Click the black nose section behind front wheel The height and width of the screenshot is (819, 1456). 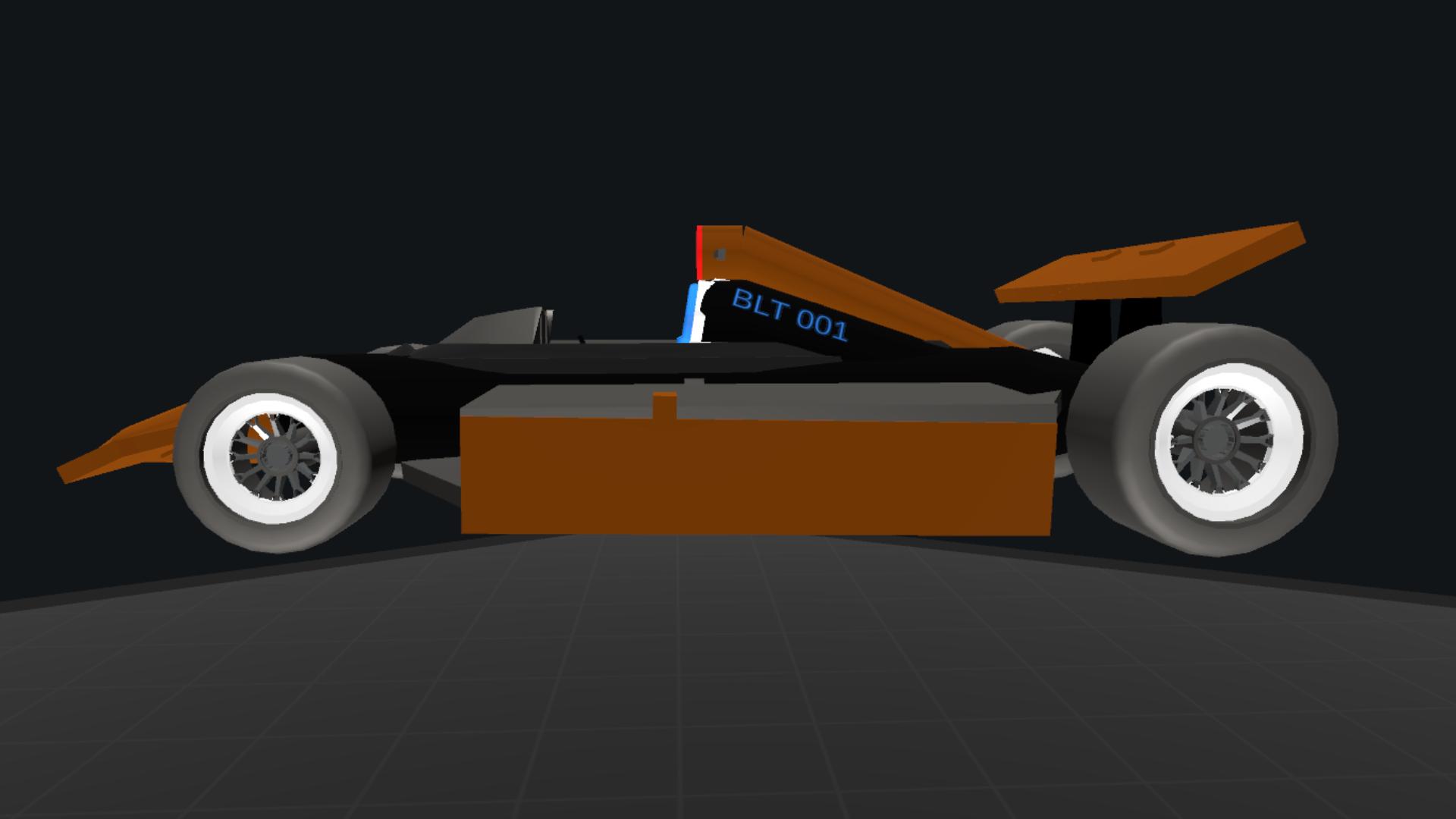425,409
